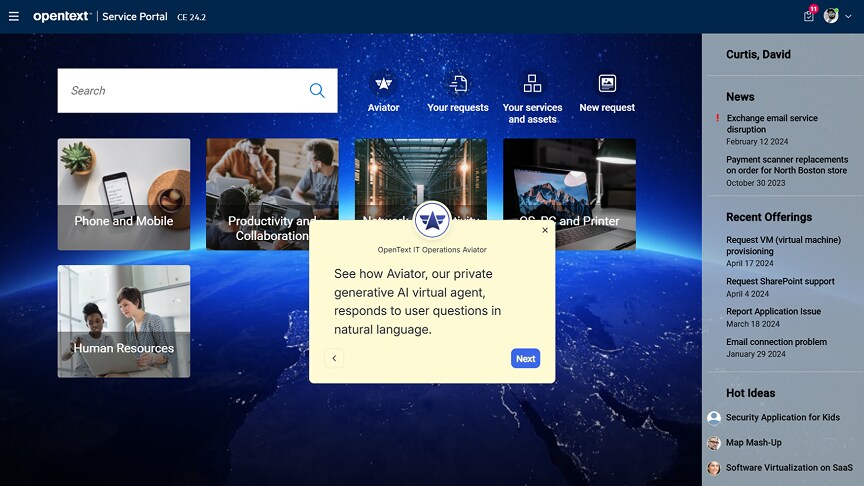Open the Payment scanner replacements news item
Screen dimensions: 864x486
click(787, 165)
